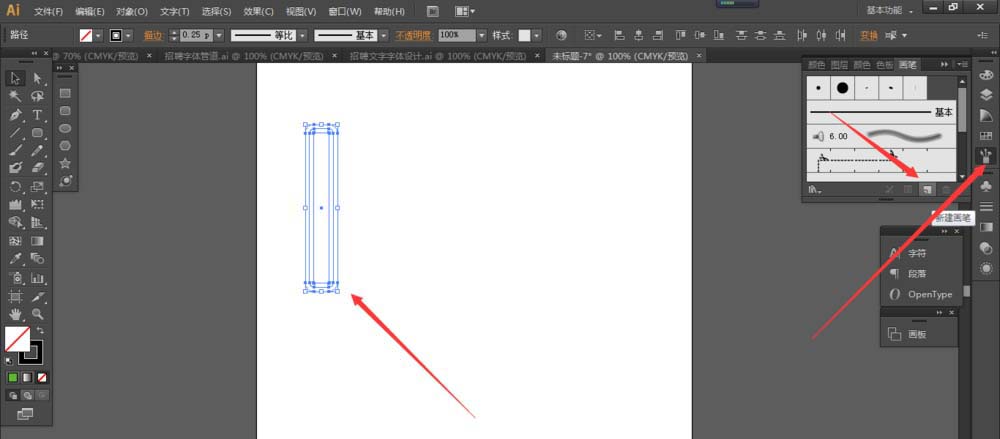This screenshot has height=439, width=1000.
Task: Select the Artboard tool in toolbox
Action: [15, 297]
